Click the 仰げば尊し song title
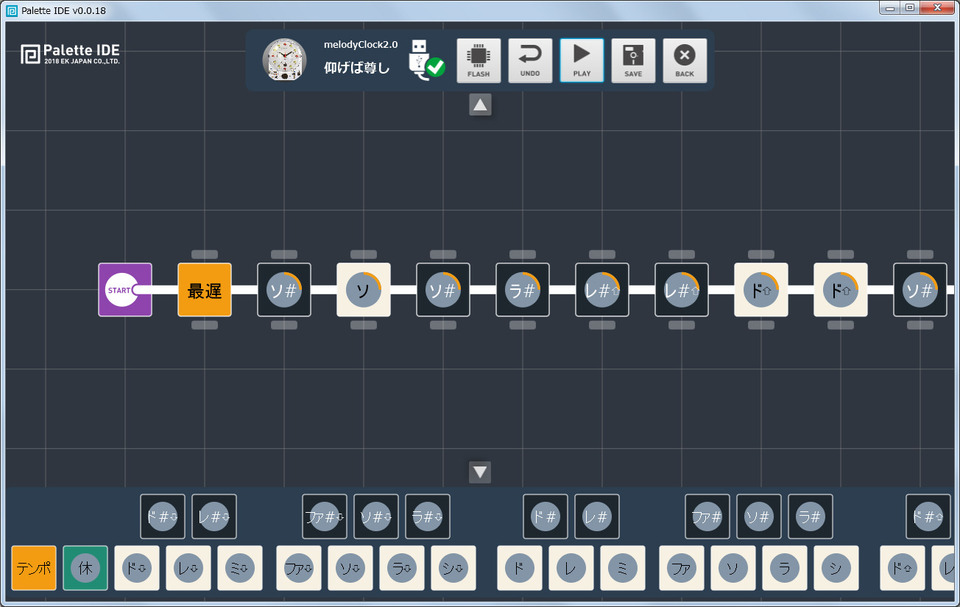This screenshot has width=960, height=607. 357,67
